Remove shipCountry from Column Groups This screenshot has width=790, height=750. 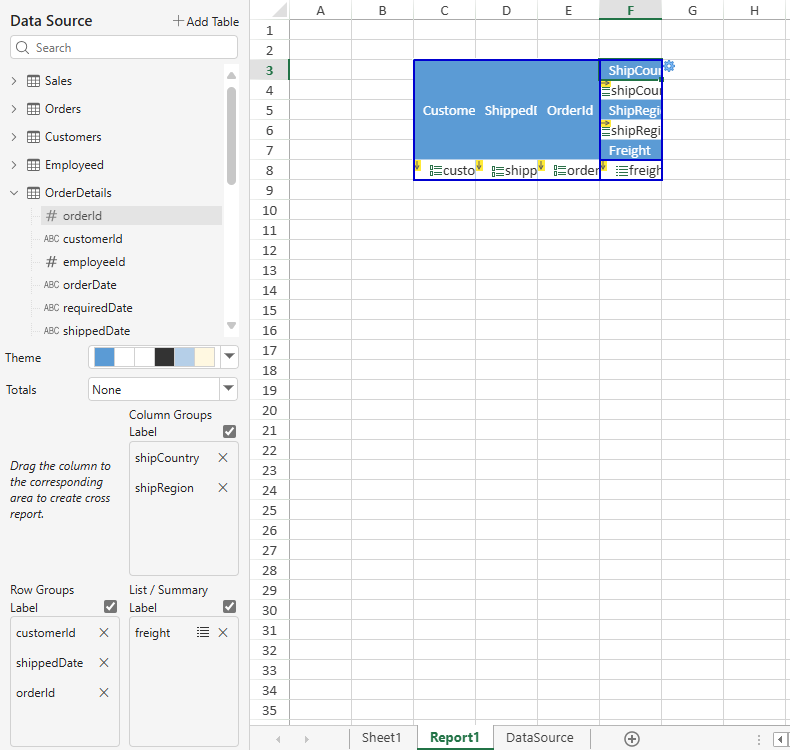click(x=223, y=458)
